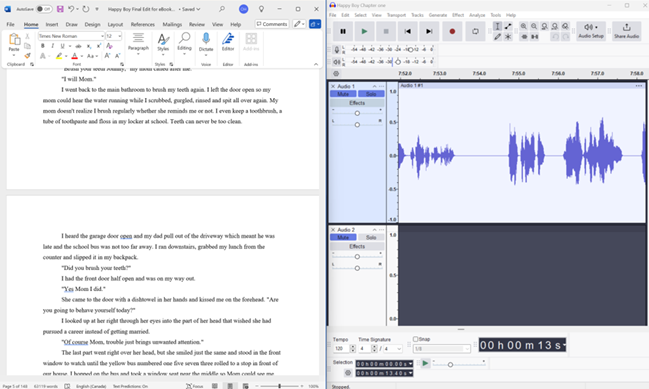Select the Draw (pencil) tool in Audacity
This screenshot has width=649, height=389.
coord(498,36)
